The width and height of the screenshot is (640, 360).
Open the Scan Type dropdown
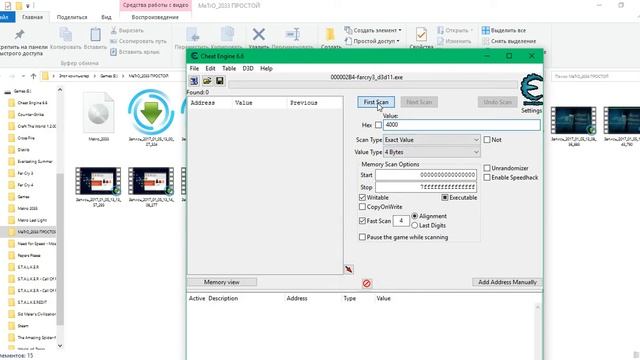(x=431, y=140)
